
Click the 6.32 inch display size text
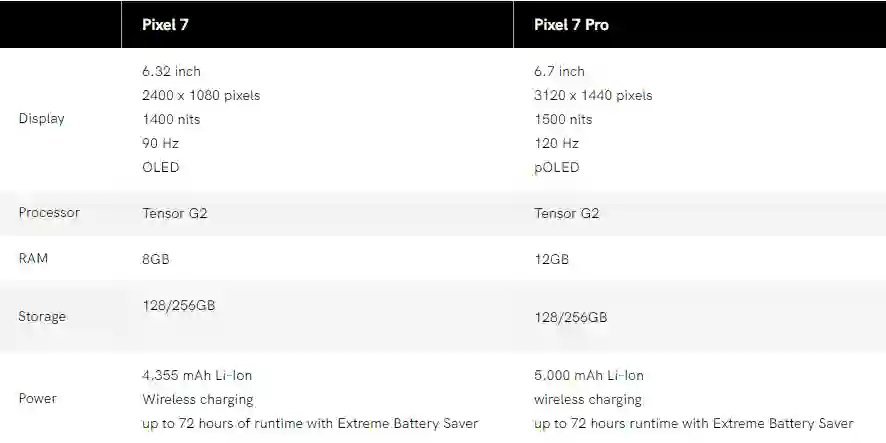pos(171,71)
